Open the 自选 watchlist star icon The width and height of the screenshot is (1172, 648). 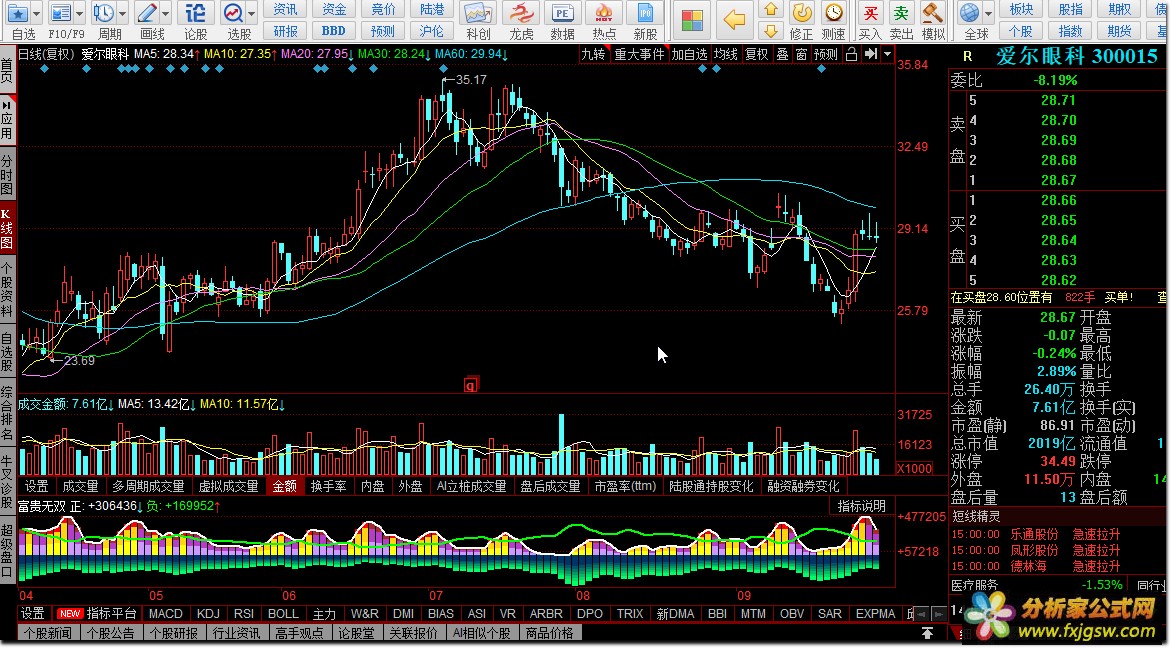pyautogui.click(x=17, y=13)
